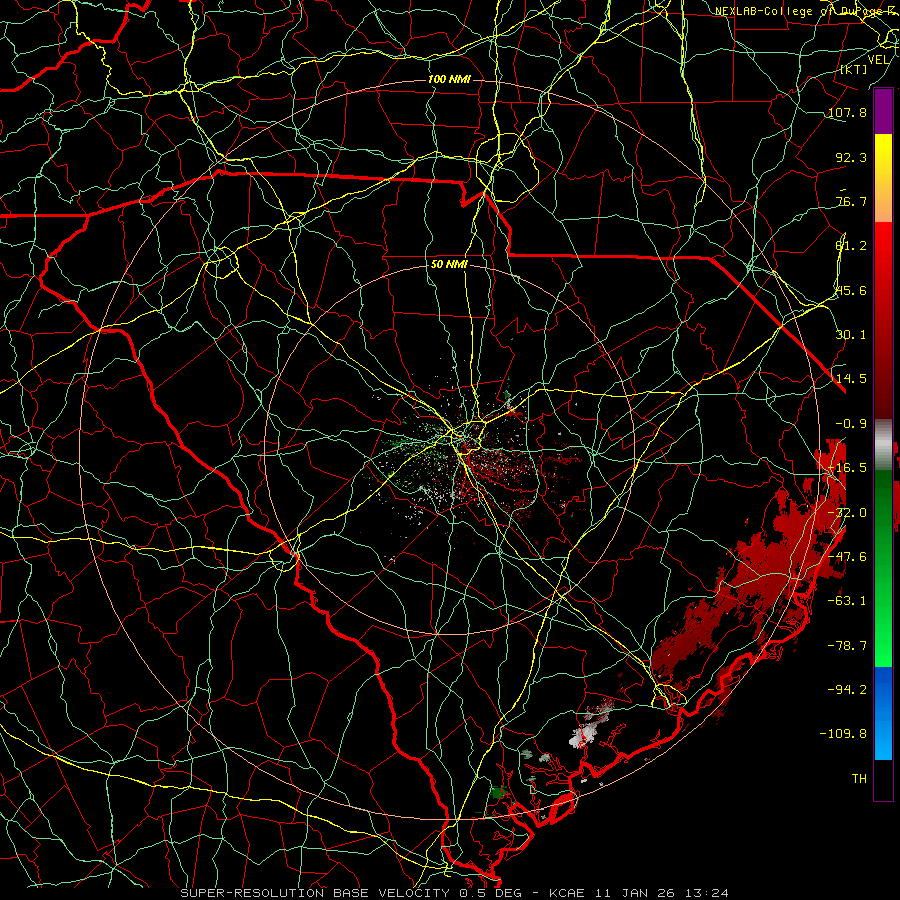Click the TH label on the legend
This screenshot has height=900, width=900.
point(859,779)
